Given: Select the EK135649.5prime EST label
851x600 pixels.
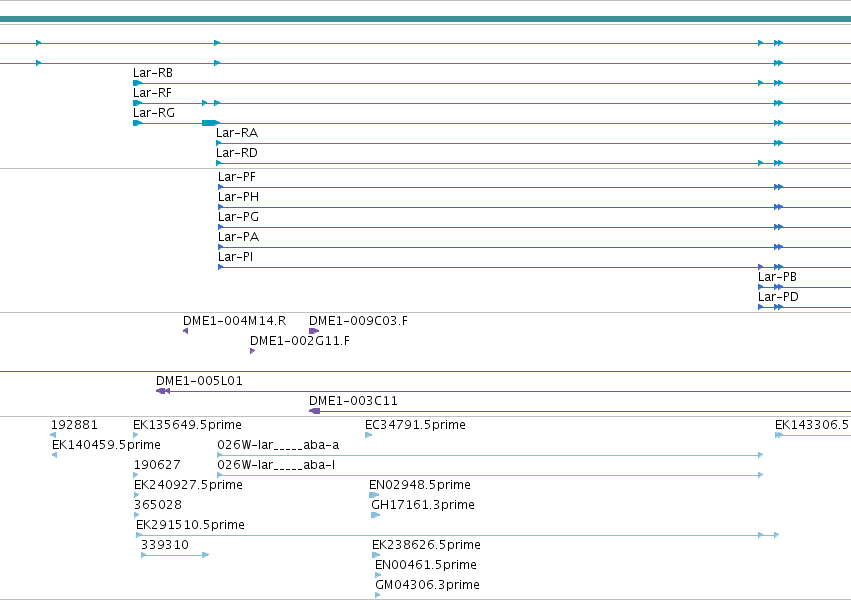Looking at the screenshot, I should [x=187, y=425].
